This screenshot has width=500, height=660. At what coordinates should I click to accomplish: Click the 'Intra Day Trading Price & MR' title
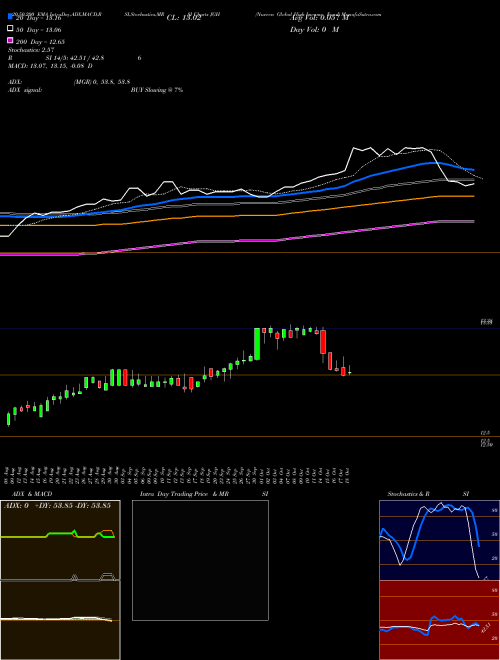tap(184, 494)
